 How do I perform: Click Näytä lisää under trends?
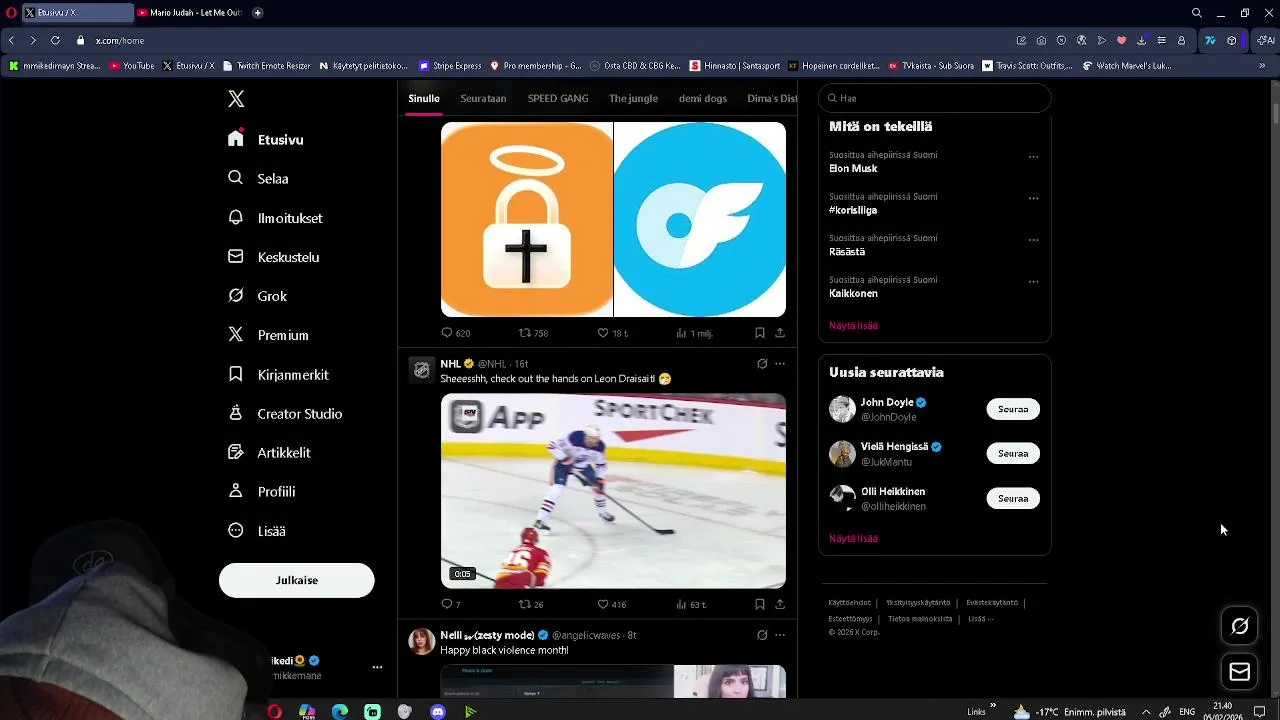853,326
